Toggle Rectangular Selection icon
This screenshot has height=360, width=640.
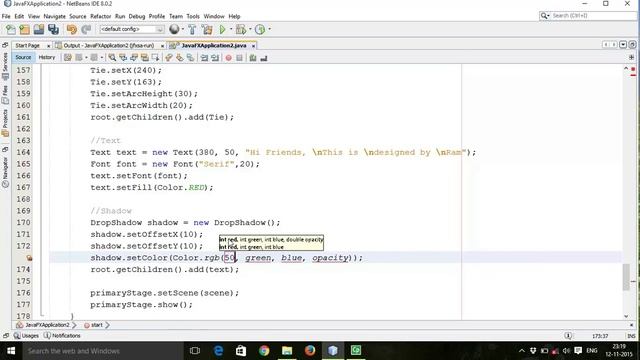(x=156, y=58)
